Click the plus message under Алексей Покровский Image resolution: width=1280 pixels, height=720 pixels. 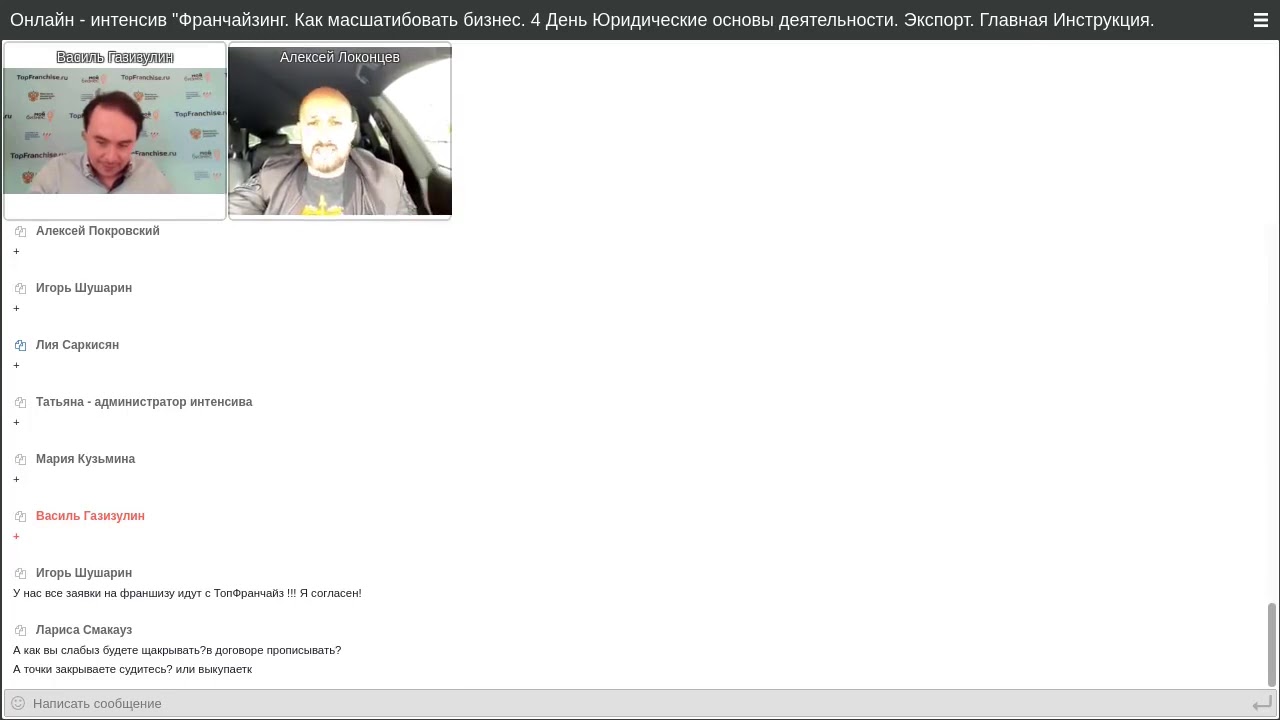point(16,252)
